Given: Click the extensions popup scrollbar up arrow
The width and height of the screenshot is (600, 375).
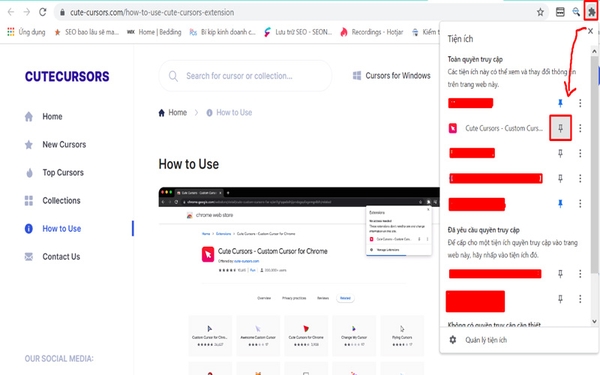Looking at the screenshot, I should click(594, 51).
